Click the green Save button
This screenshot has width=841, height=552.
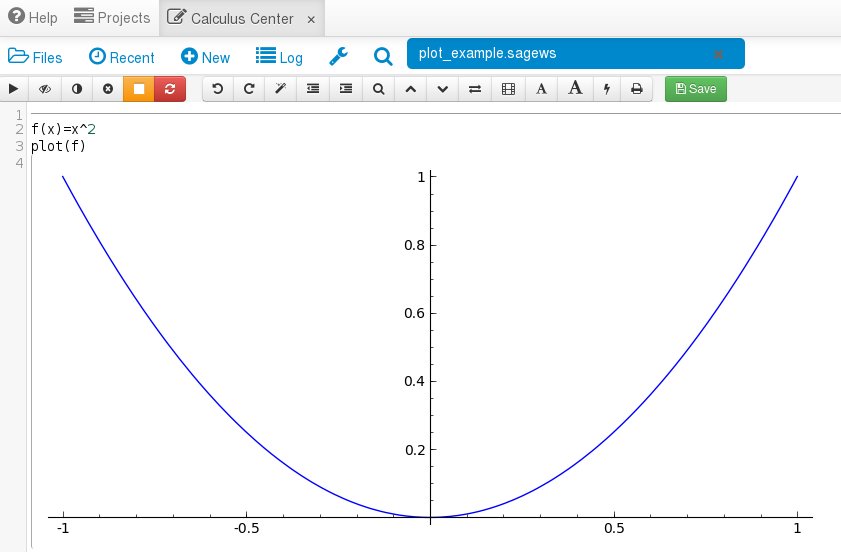point(696,89)
